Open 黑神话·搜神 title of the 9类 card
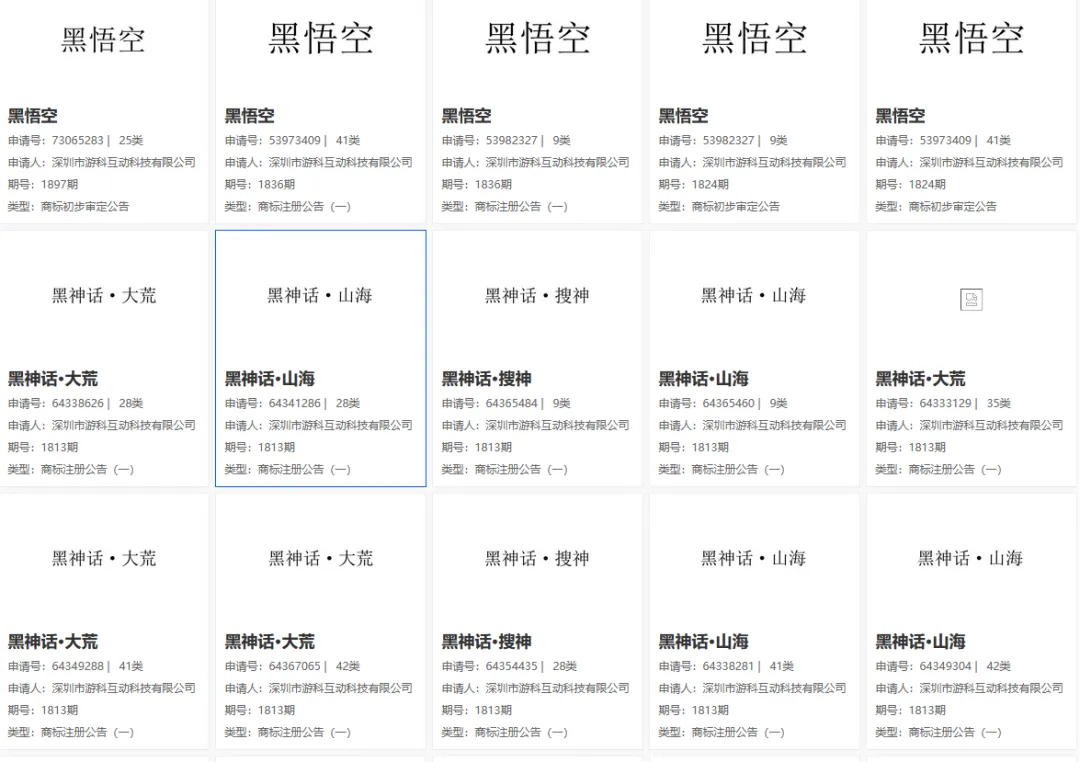This screenshot has width=1080, height=762. [486, 379]
